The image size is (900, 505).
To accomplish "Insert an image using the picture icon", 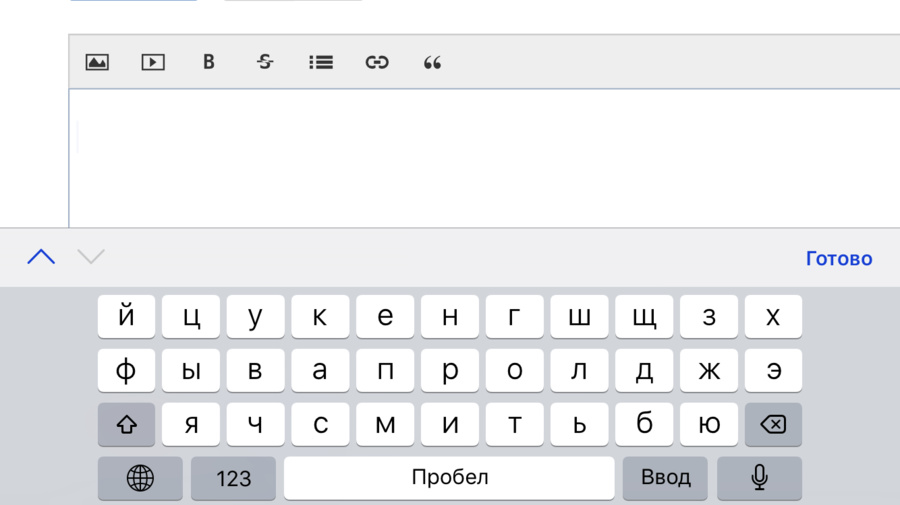I will click(x=97, y=62).
